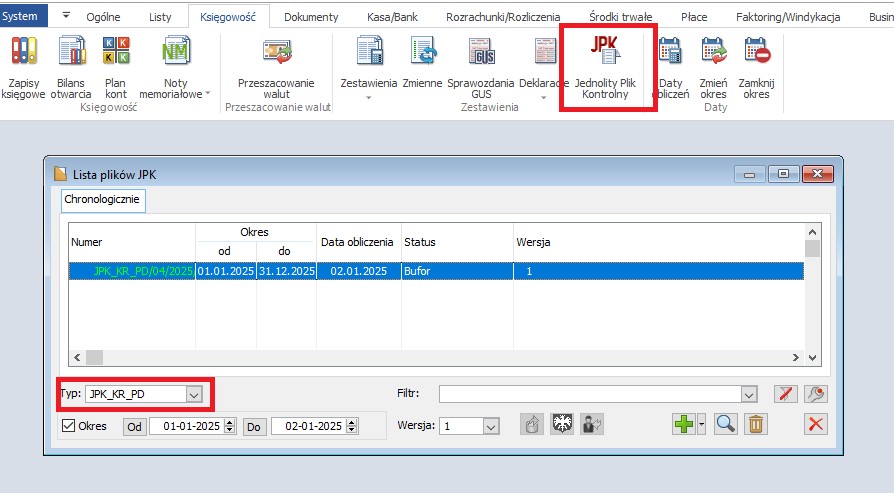The width and height of the screenshot is (894, 493).
Task: Expand the Typ dropdown
Action: tap(194, 394)
